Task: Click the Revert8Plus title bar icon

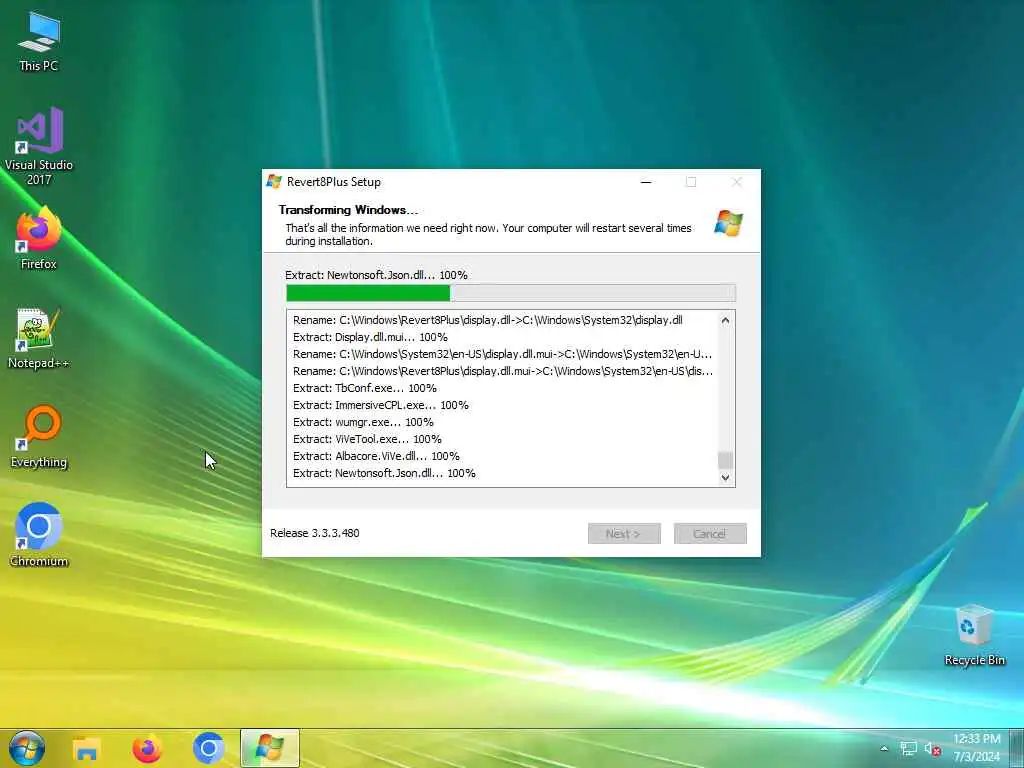Action: [274, 182]
